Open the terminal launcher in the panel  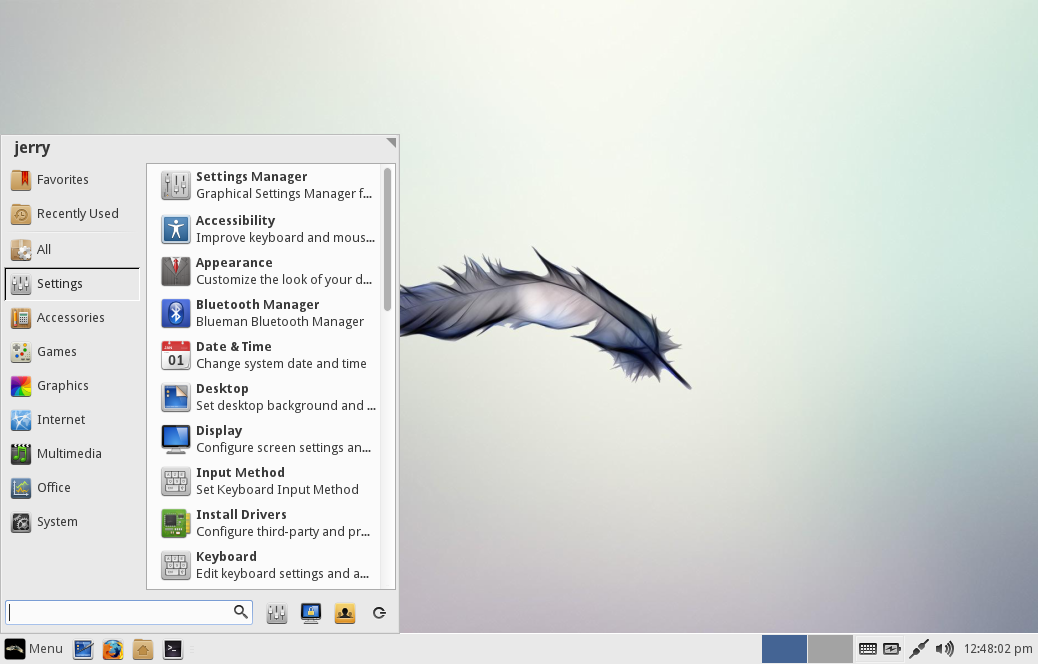[x=172, y=649]
